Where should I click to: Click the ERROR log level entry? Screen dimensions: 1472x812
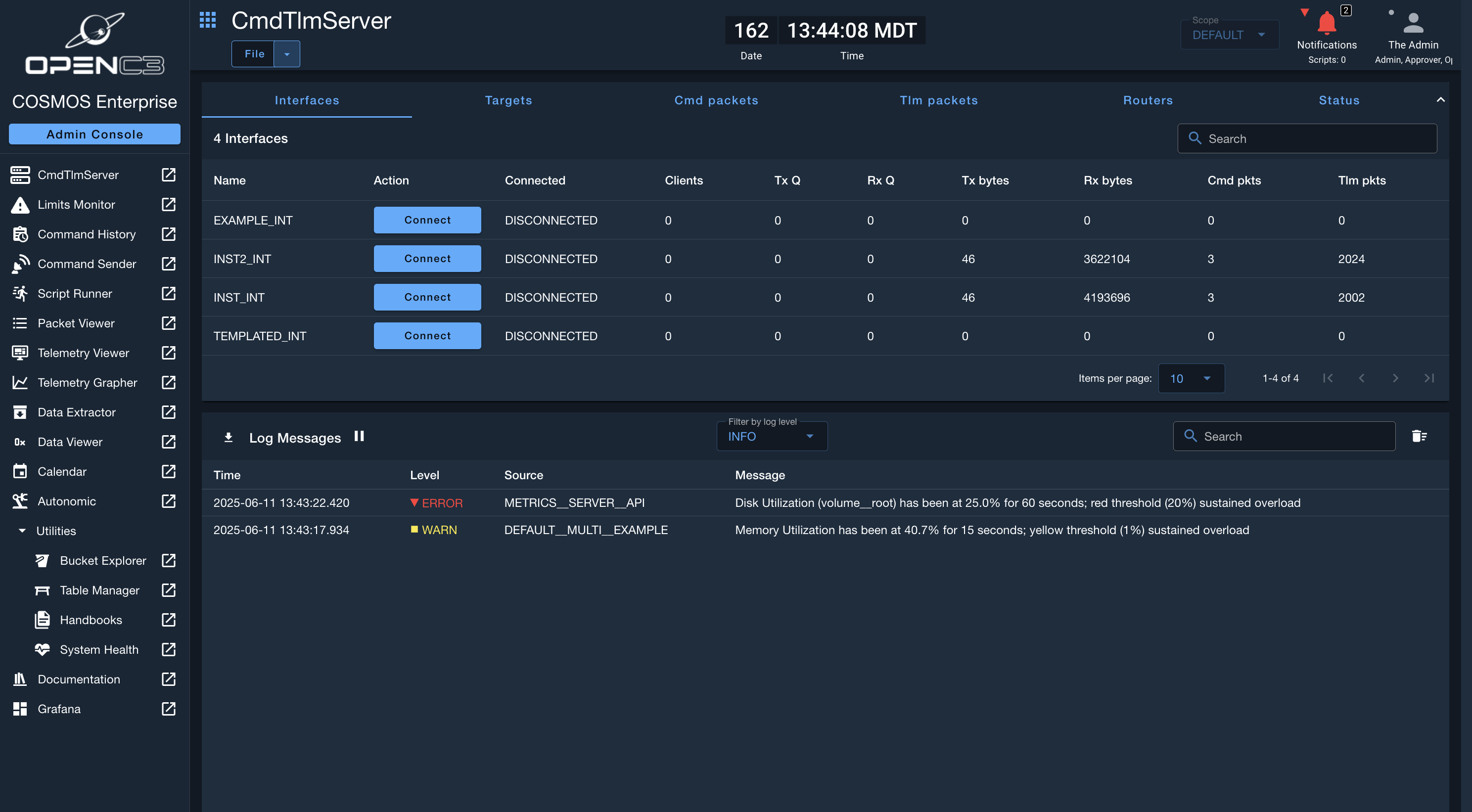pos(437,503)
